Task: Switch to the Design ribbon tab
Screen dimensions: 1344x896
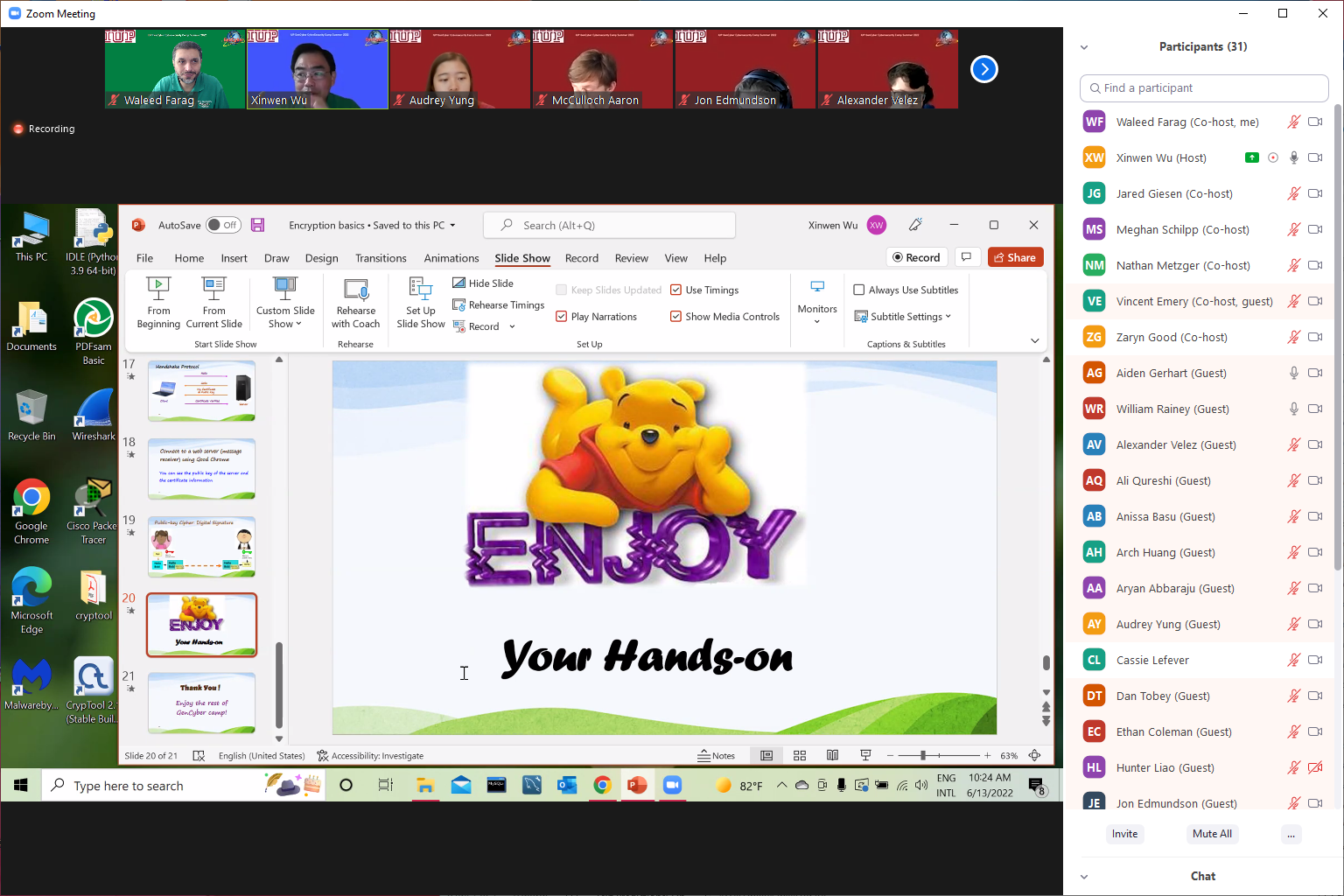Action: pos(321,258)
